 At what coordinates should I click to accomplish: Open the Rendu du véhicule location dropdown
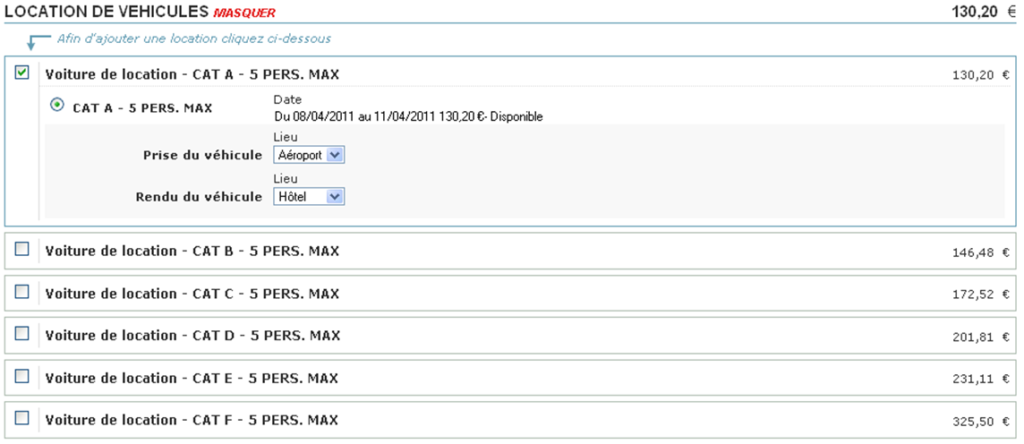309,197
